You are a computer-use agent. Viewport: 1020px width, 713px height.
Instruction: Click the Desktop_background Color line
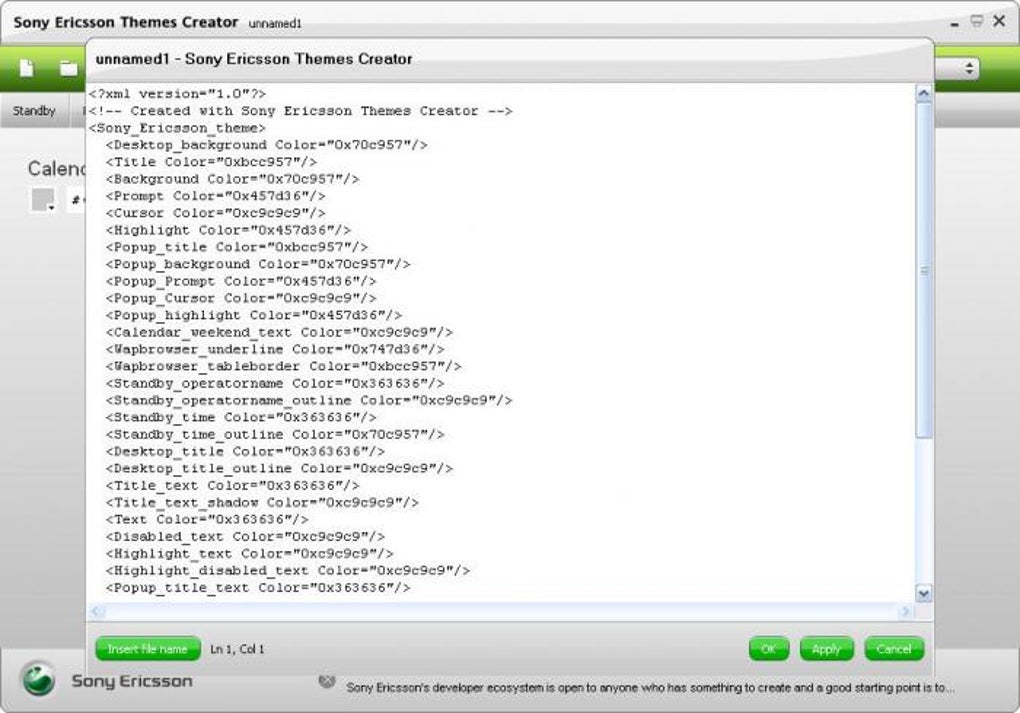pyautogui.click(x=267, y=145)
